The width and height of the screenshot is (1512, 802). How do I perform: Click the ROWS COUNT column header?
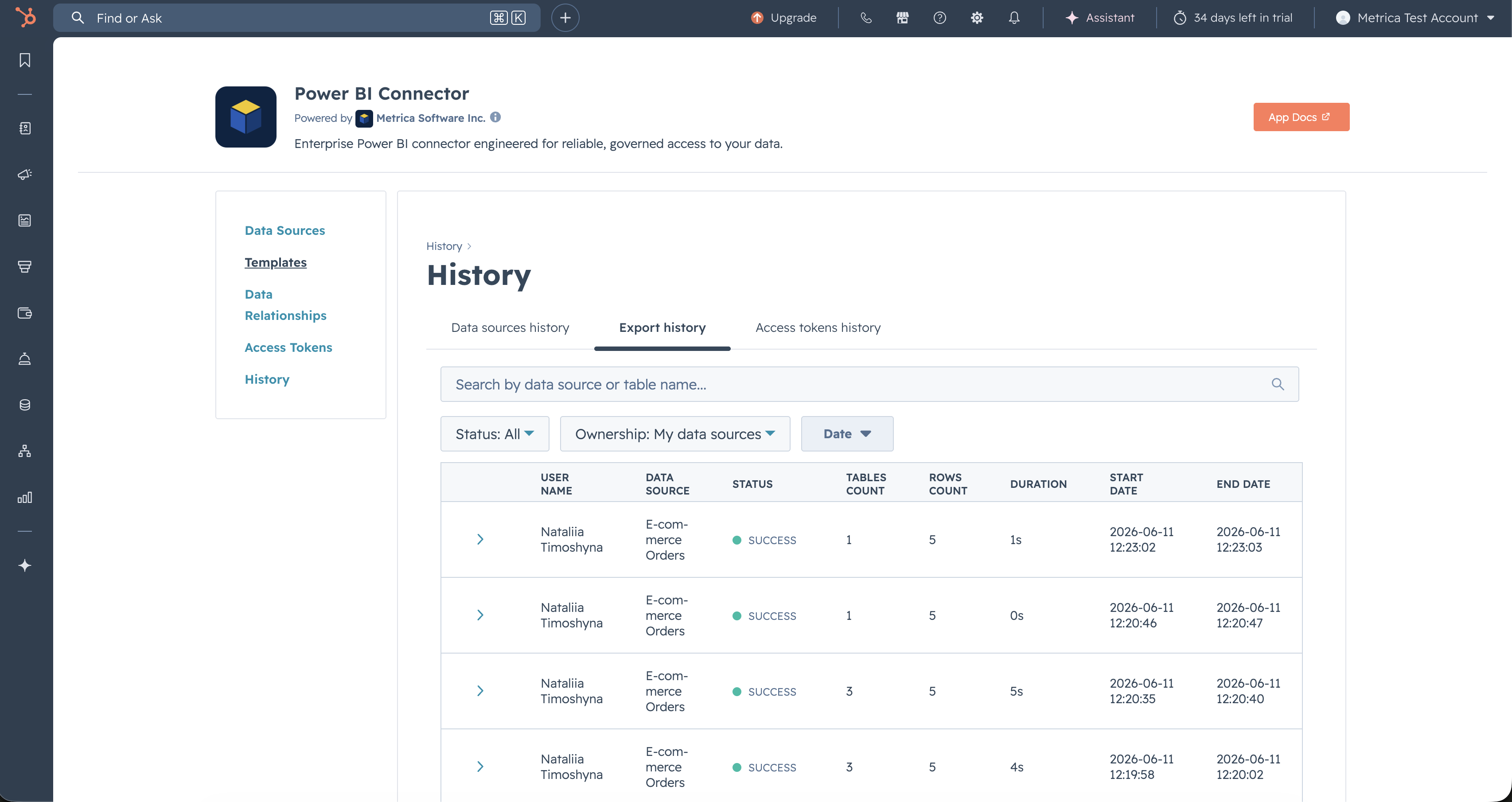(x=947, y=484)
